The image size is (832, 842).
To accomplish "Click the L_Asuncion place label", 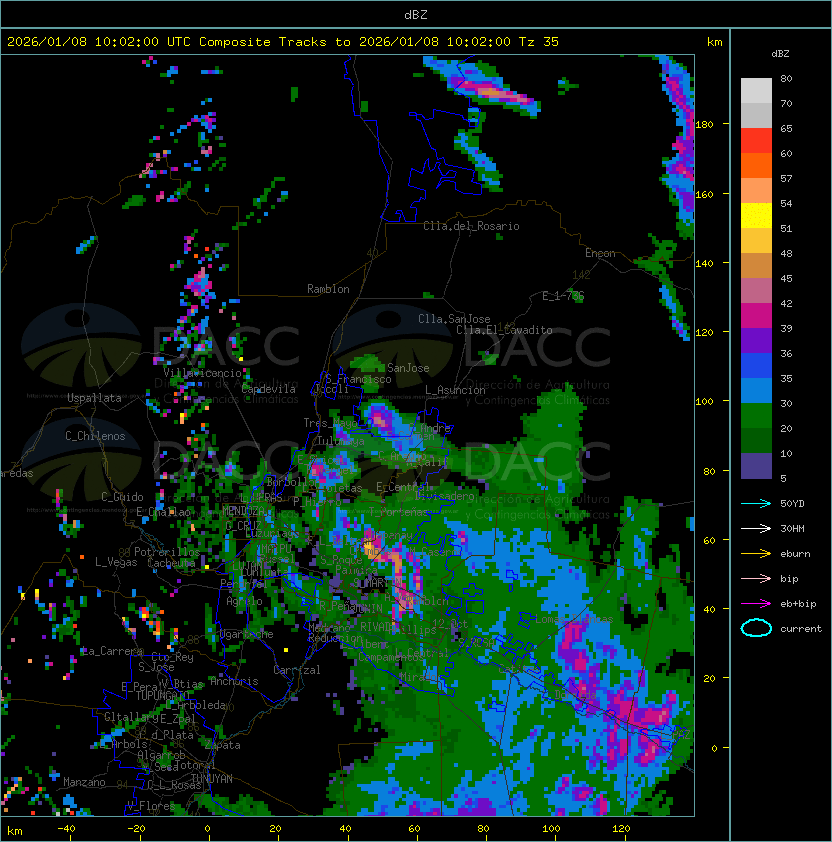I will click(x=455, y=390).
